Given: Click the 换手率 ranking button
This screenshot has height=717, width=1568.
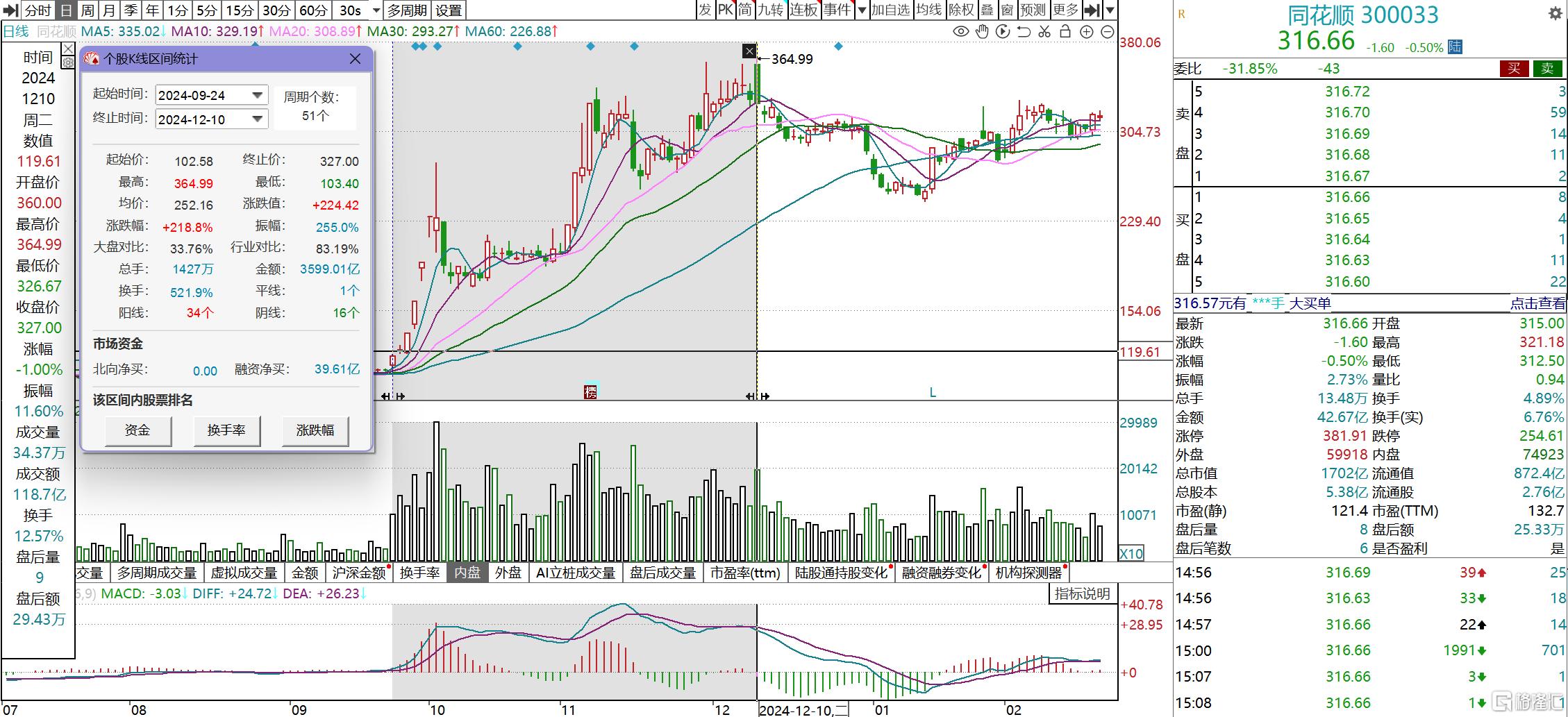Looking at the screenshot, I should click(226, 430).
